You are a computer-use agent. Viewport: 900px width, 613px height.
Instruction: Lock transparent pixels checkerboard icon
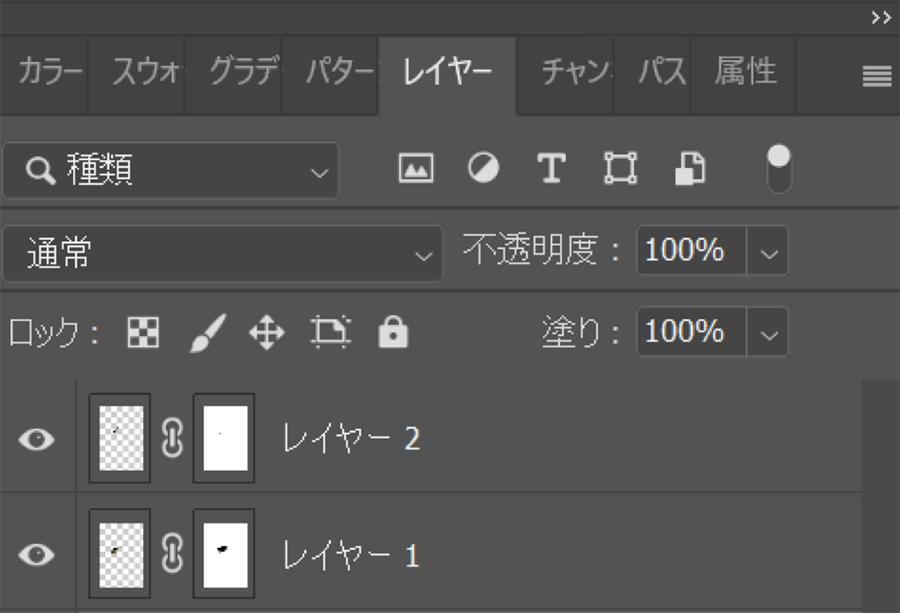click(x=143, y=333)
